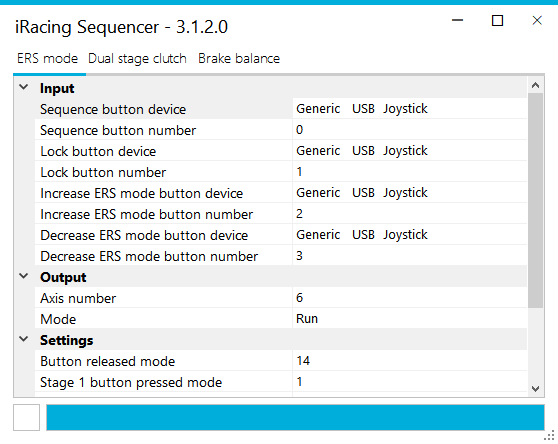The height and width of the screenshot is (444, 558).
Task: Switch to the ERS mode tab
Action: (x=48, y=58)
